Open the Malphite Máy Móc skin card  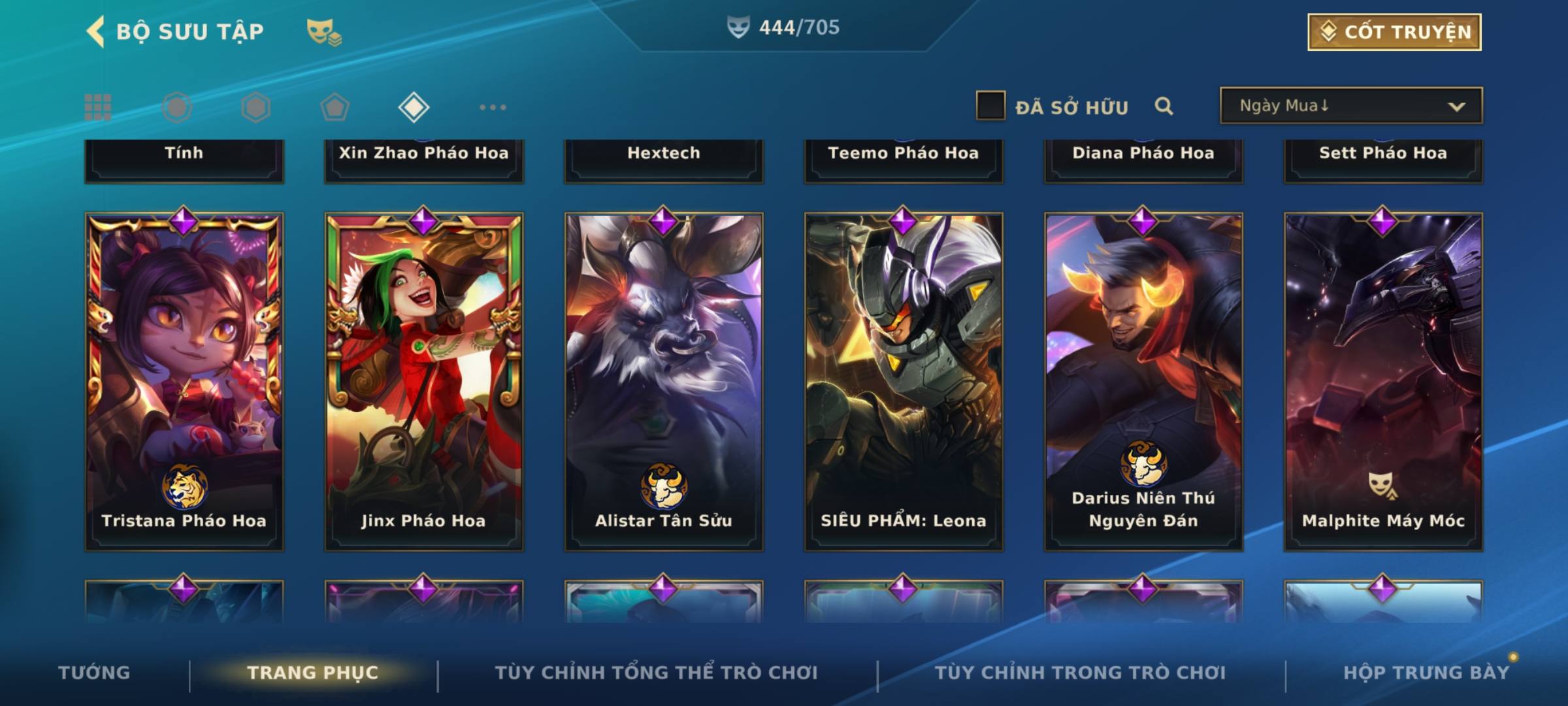point(1383,381)
